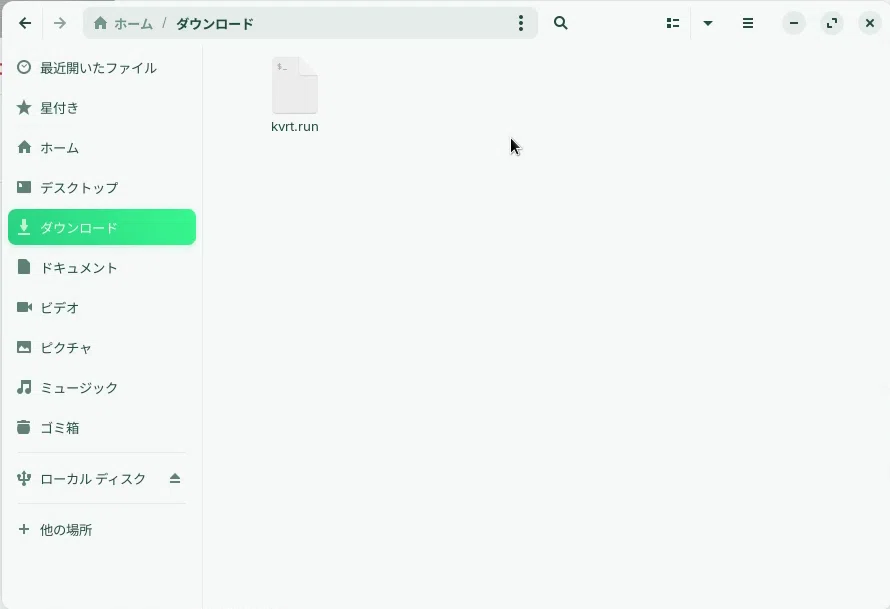
Task: Click the download arrow icon in sidebar
Action: point(24,227)
